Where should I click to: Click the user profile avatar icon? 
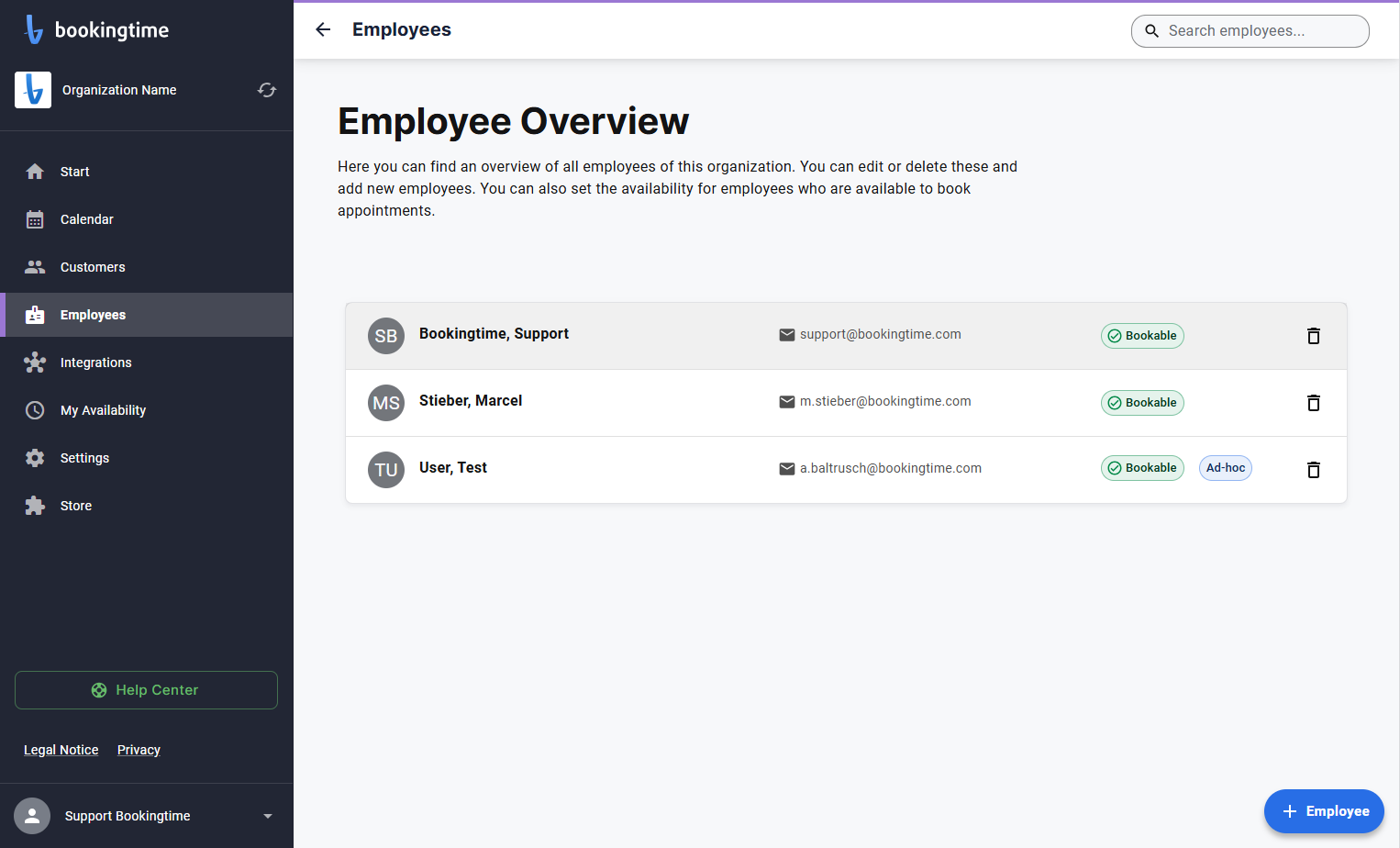pos(32,816)
